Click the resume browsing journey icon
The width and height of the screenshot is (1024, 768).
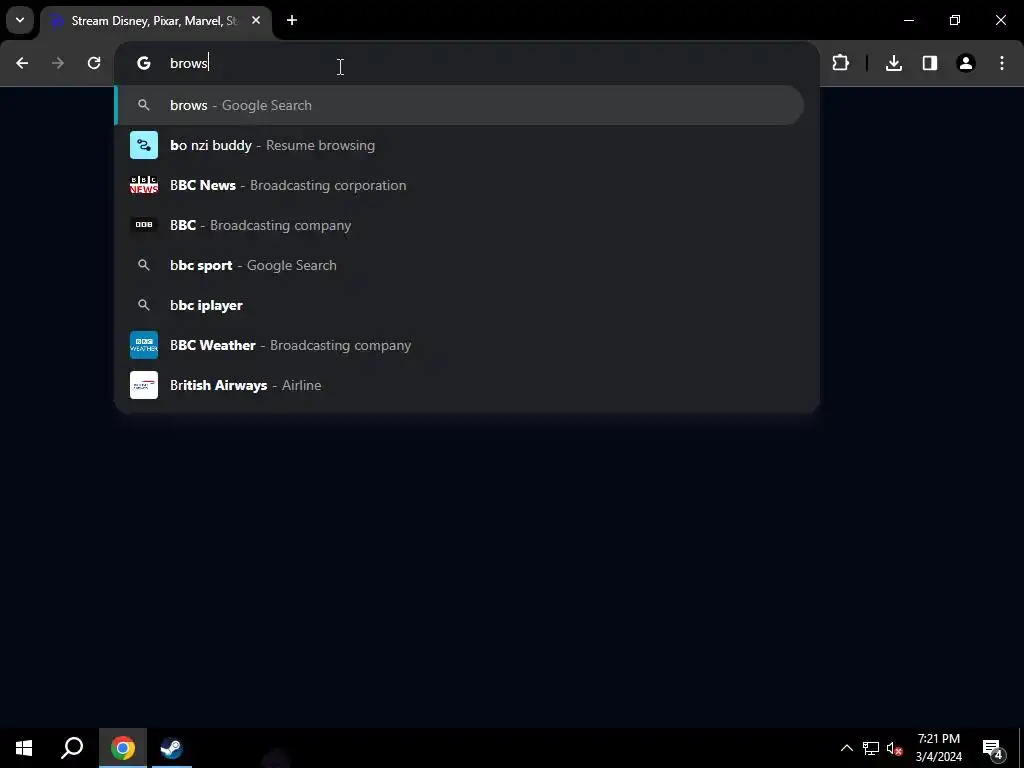click(x=144, y=145)
